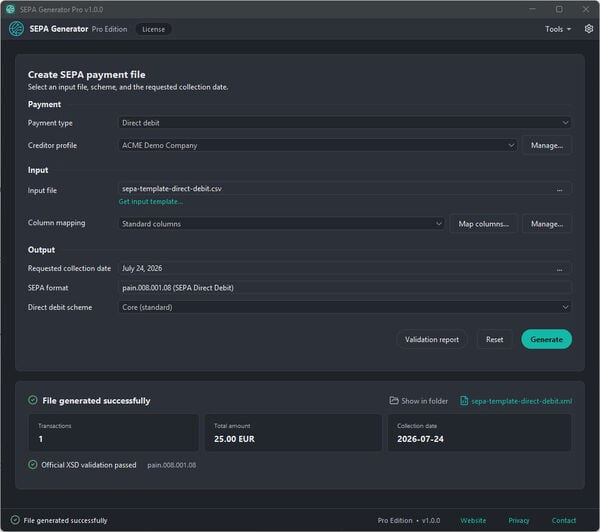Click Pro Edition v1.0.0 status text
This screenshot has width=600, height=532.
409,521
